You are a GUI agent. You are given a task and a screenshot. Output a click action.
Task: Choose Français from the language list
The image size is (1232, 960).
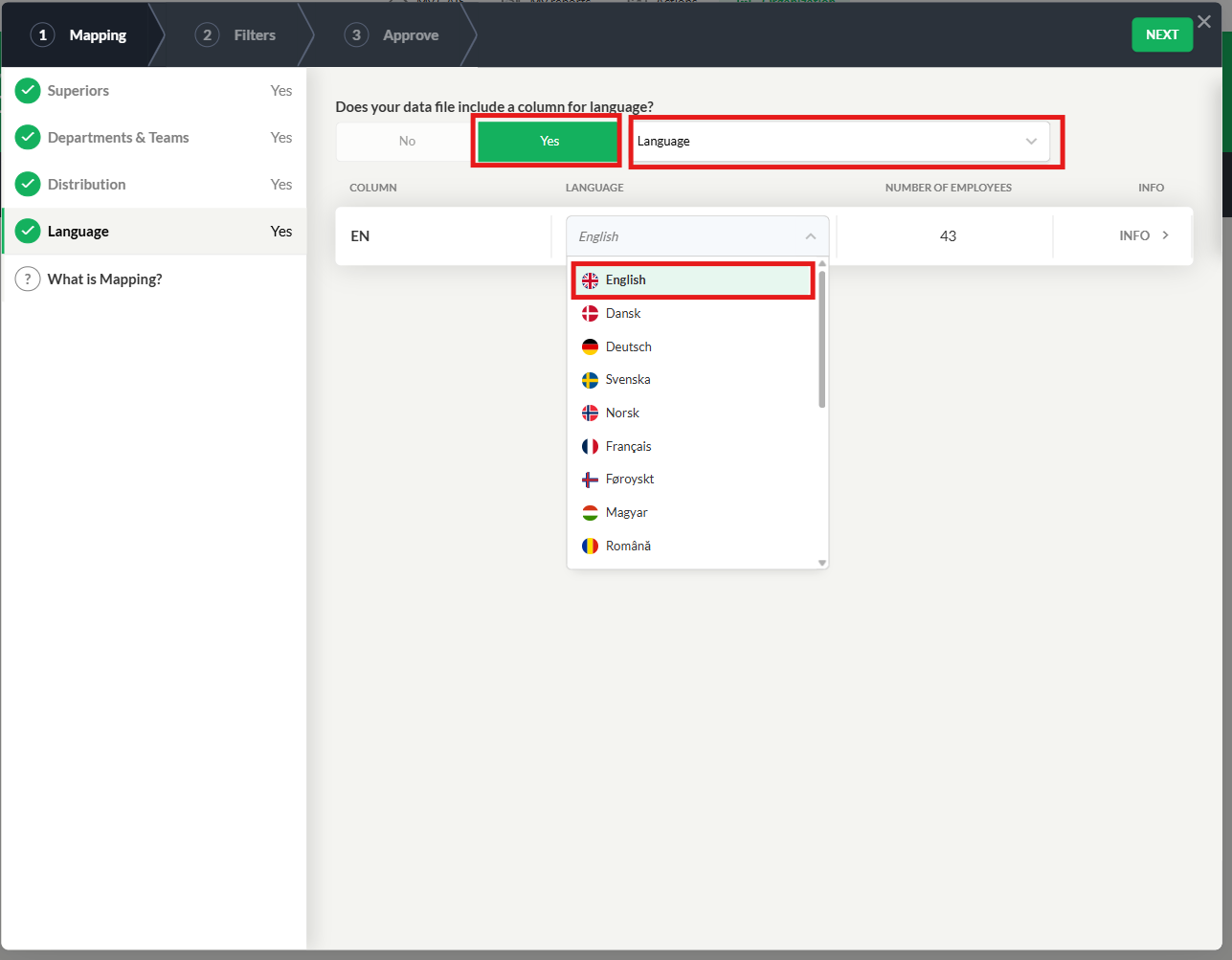(693, 446)
